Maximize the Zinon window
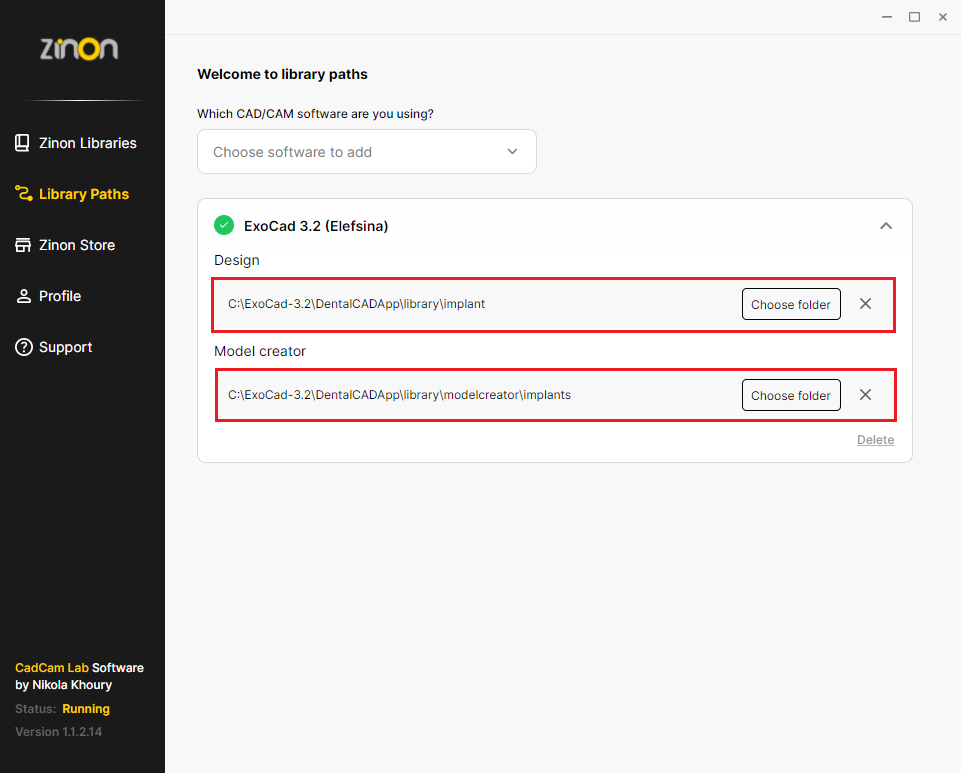This screenshot has width=961, height=773. pyautogui.click(x=914, y=17)
